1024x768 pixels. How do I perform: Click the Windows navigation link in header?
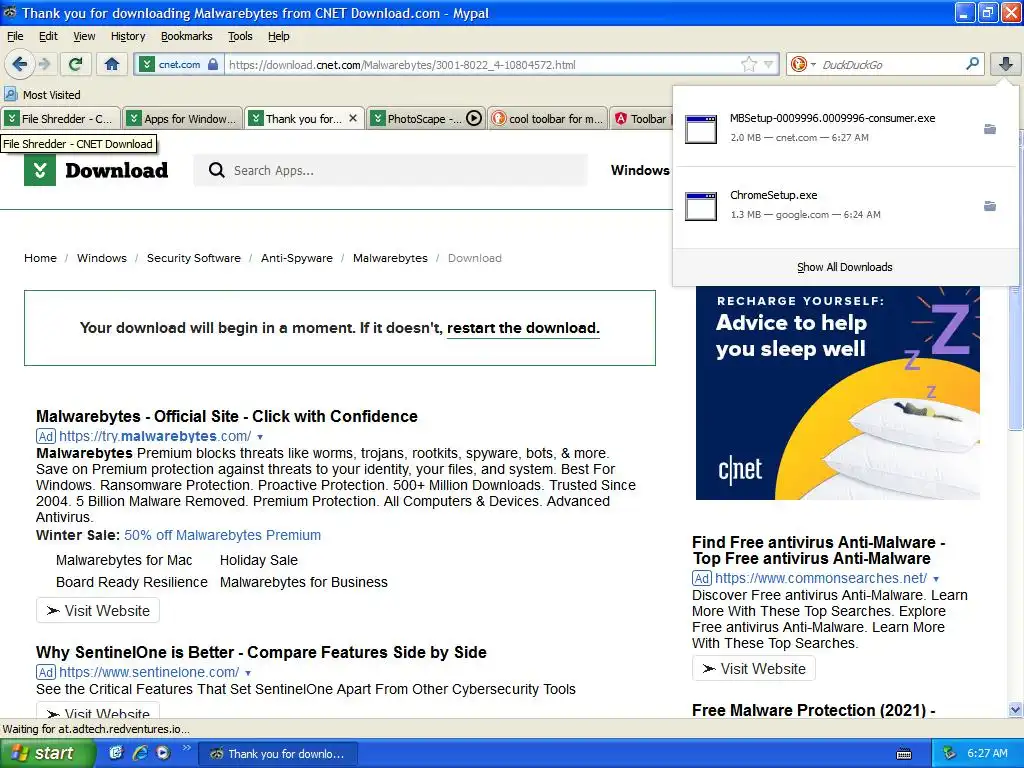[x=640, y=170]
